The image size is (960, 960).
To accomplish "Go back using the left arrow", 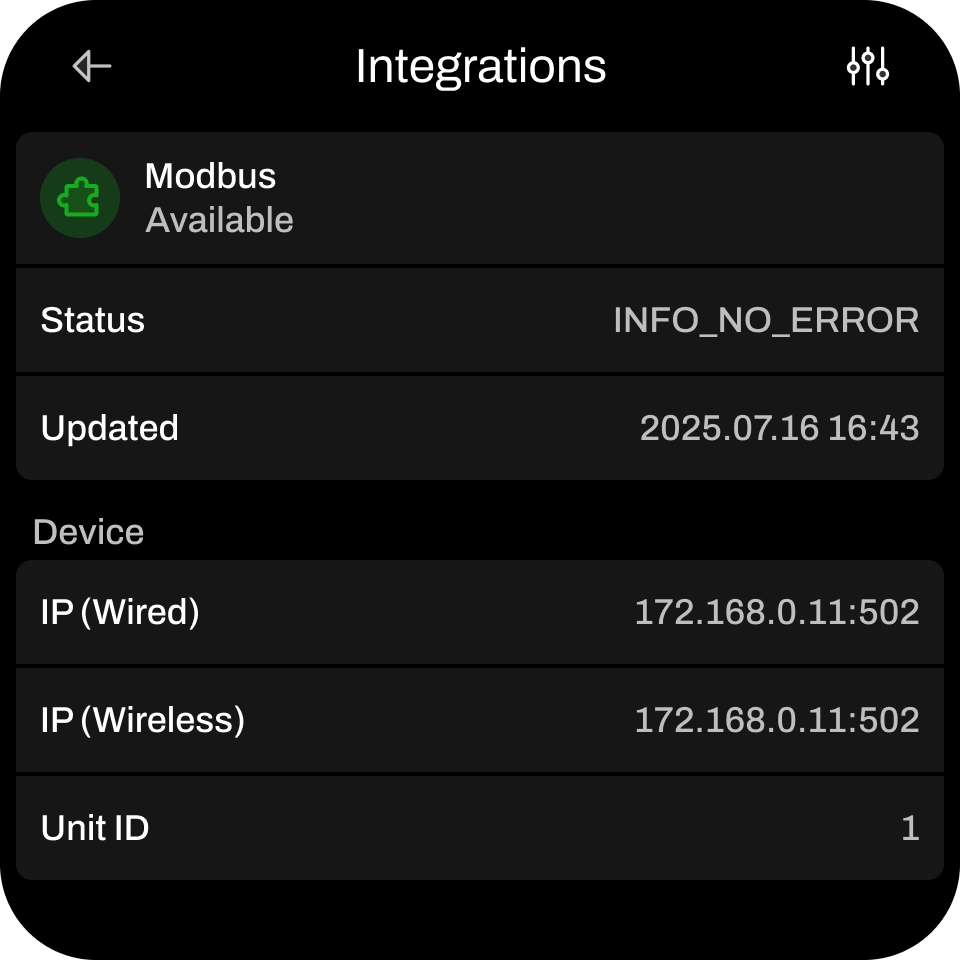I will [92, 67].
